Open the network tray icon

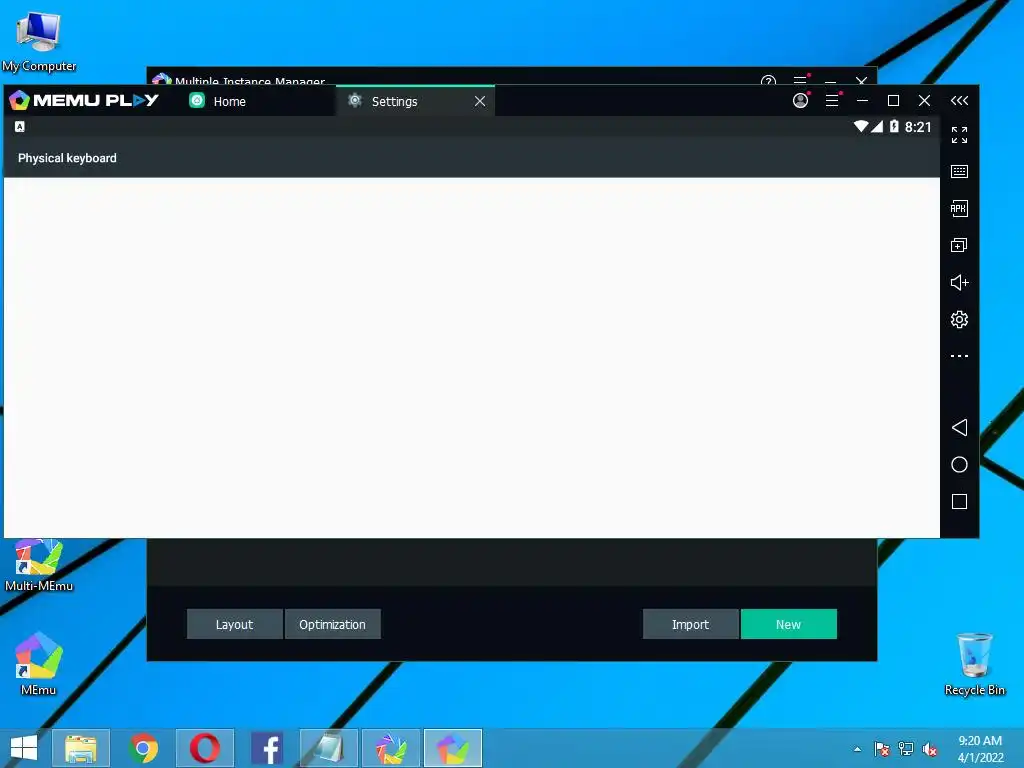click(x=906, y=749)
